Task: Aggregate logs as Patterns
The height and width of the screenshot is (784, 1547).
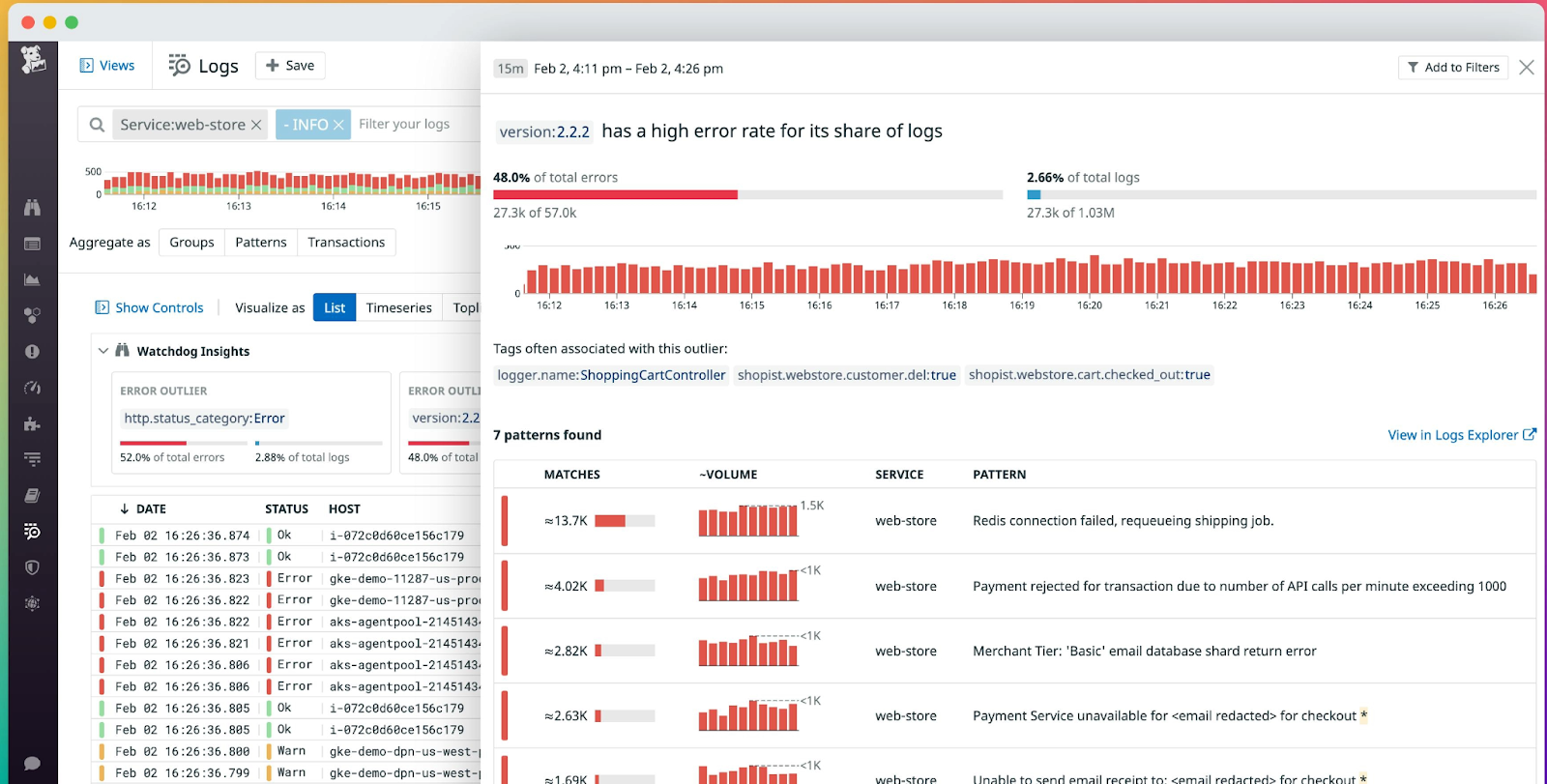Action: (261, 242)
